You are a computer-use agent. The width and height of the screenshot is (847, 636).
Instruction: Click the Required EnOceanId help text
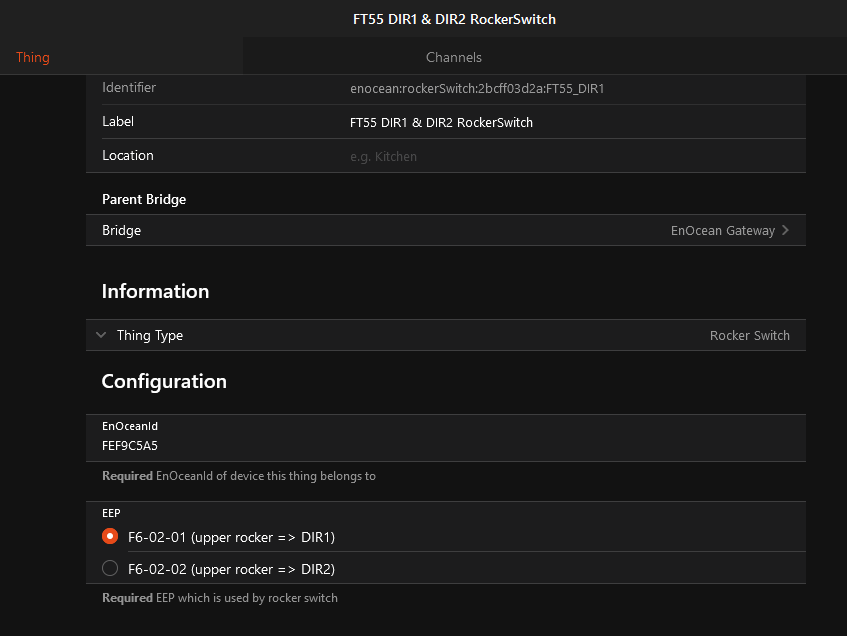click(x=239, y=476)
